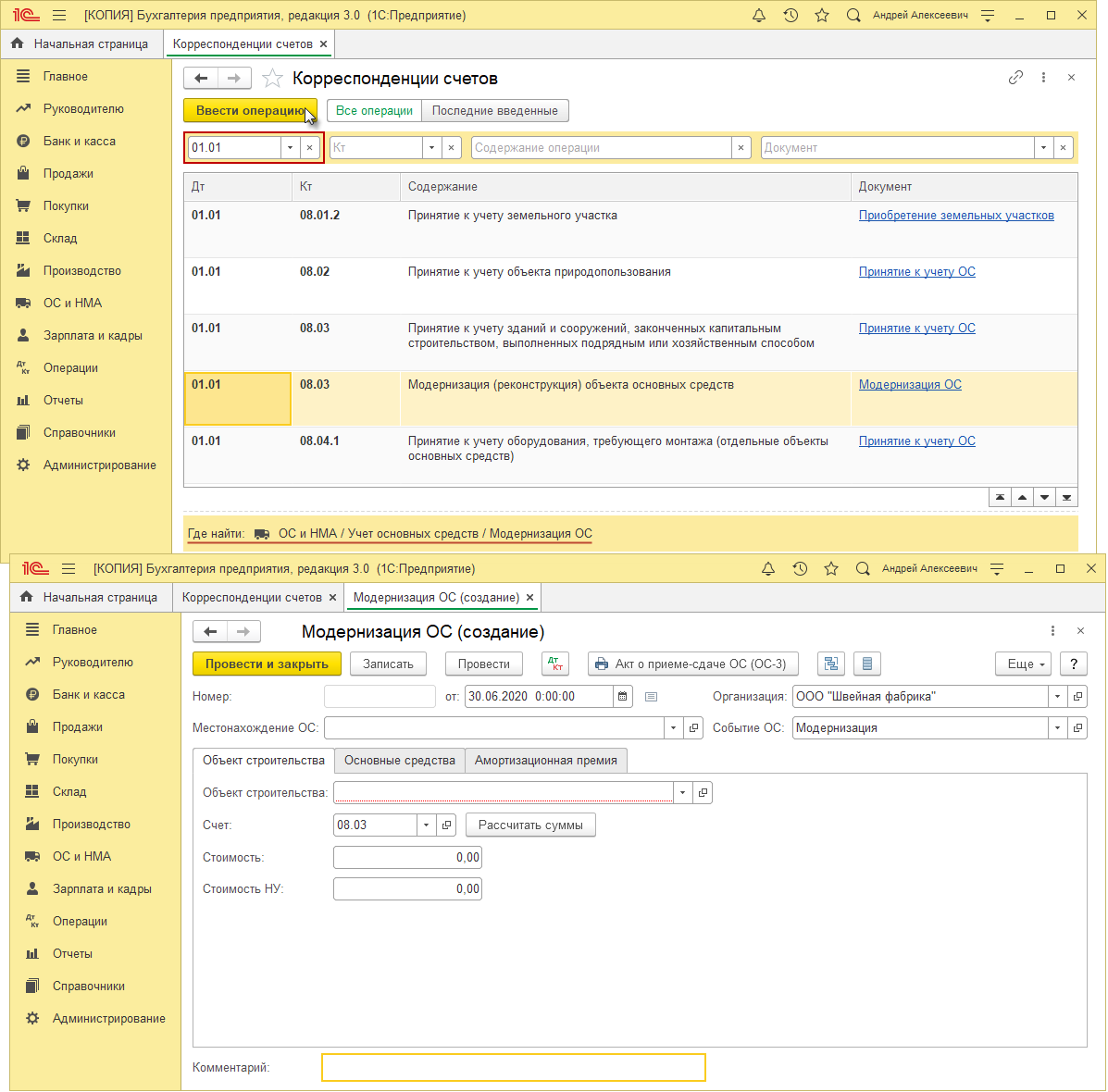
Task: Open document structure icon in Модернизация ОС toolbar
Action: click(x=831, y=664)
